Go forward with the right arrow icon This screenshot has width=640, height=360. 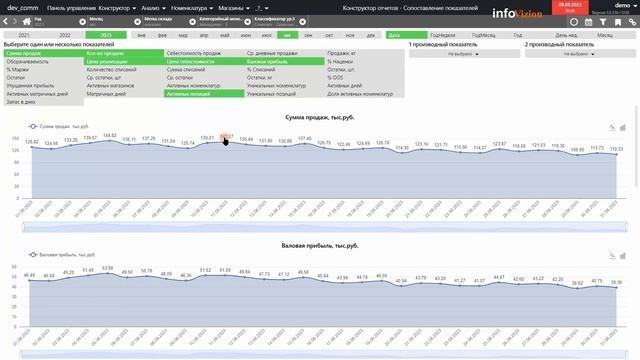pos(15,21)
